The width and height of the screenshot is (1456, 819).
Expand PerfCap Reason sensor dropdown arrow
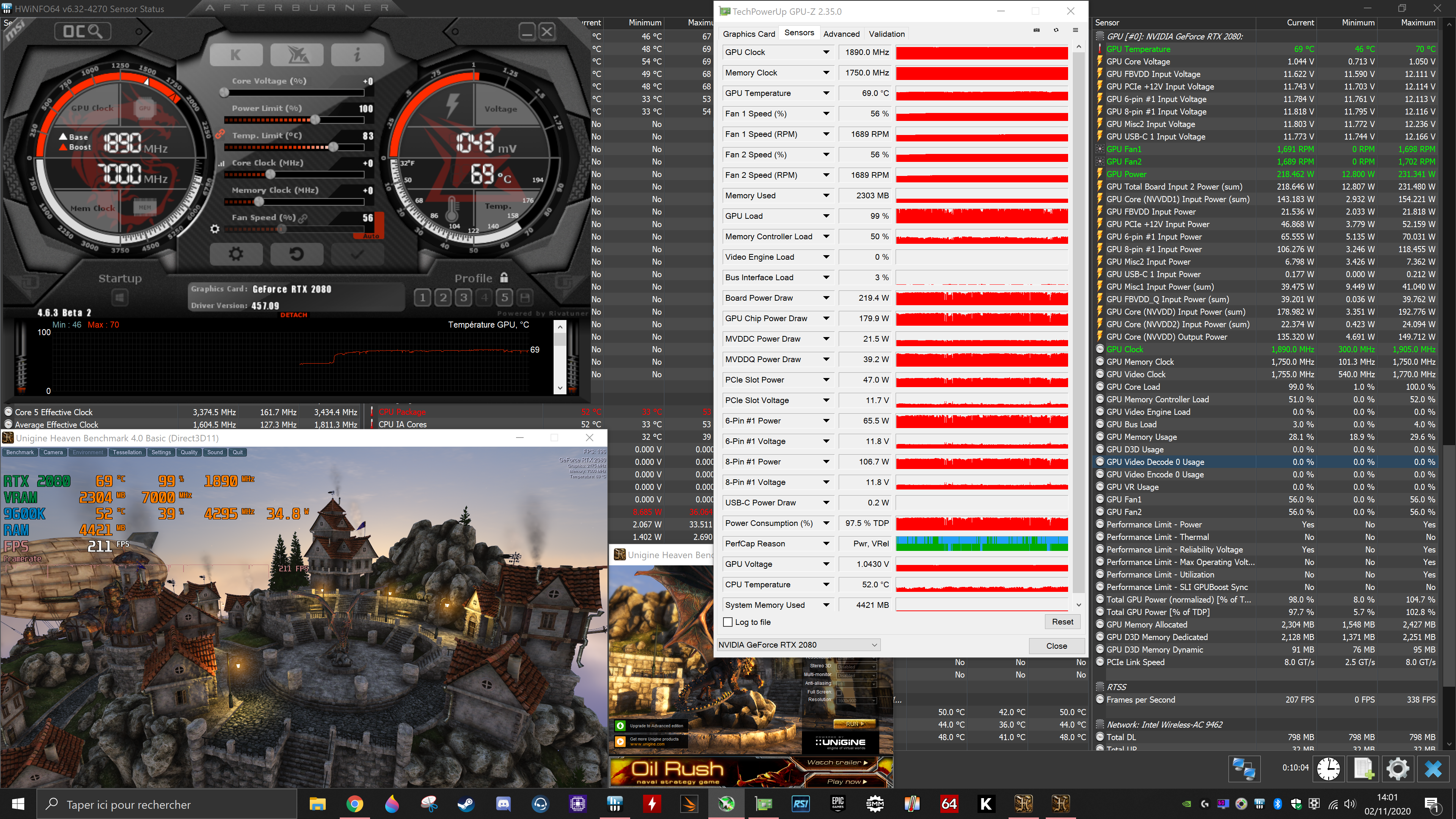826,544
